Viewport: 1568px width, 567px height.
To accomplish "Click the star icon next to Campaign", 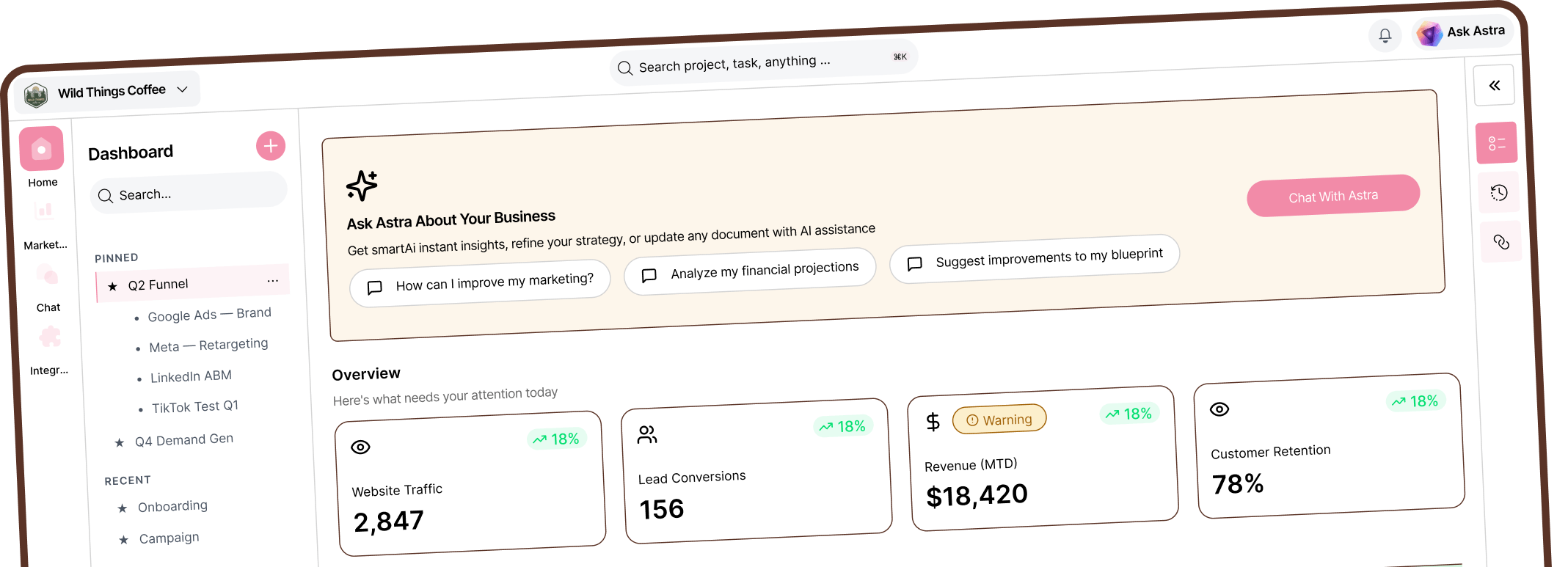I will pyautogui.click(x=123, y=540).
